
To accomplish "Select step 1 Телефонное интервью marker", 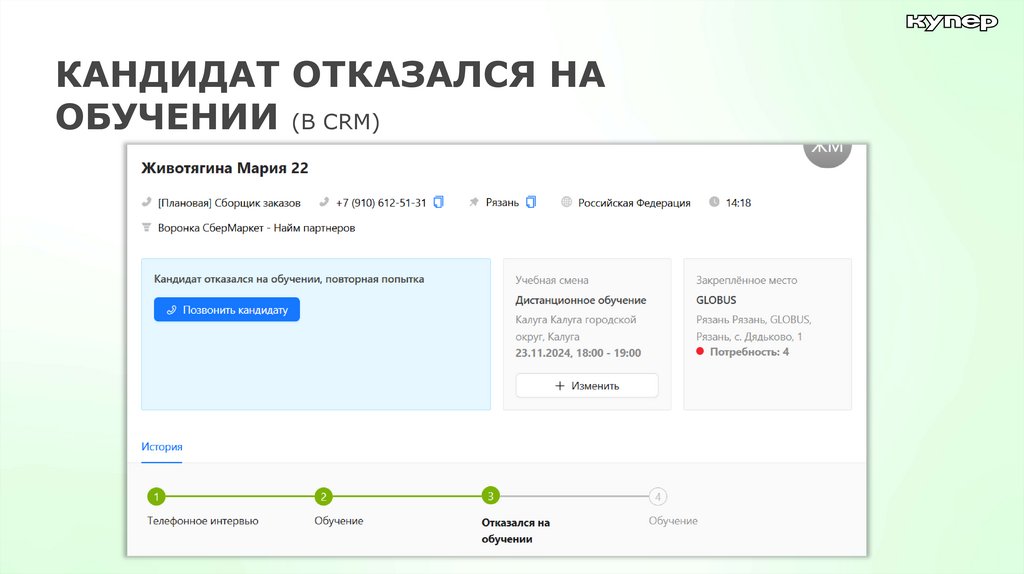I will (x=156, y=496).
